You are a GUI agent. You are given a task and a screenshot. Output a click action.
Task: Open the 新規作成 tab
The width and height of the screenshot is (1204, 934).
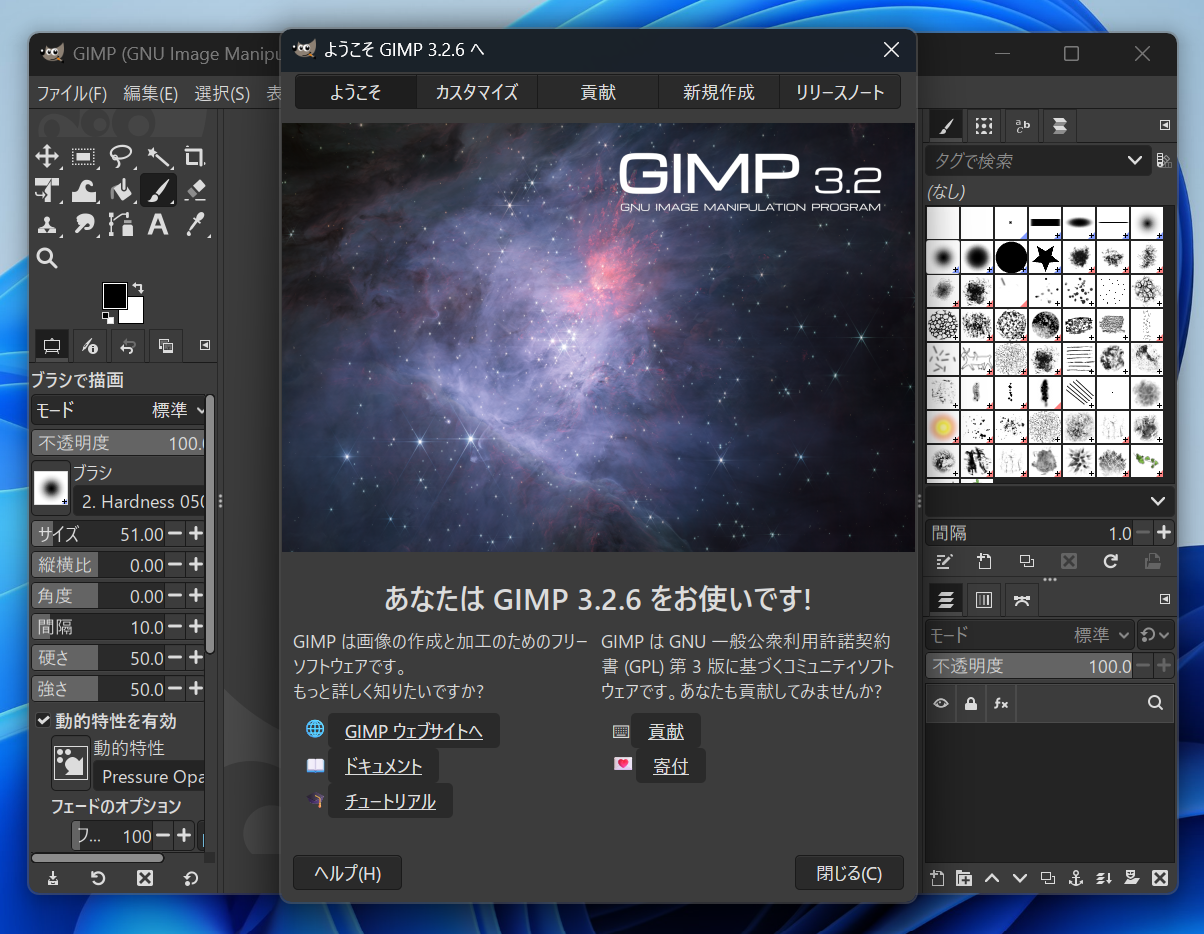pos(719,92)
